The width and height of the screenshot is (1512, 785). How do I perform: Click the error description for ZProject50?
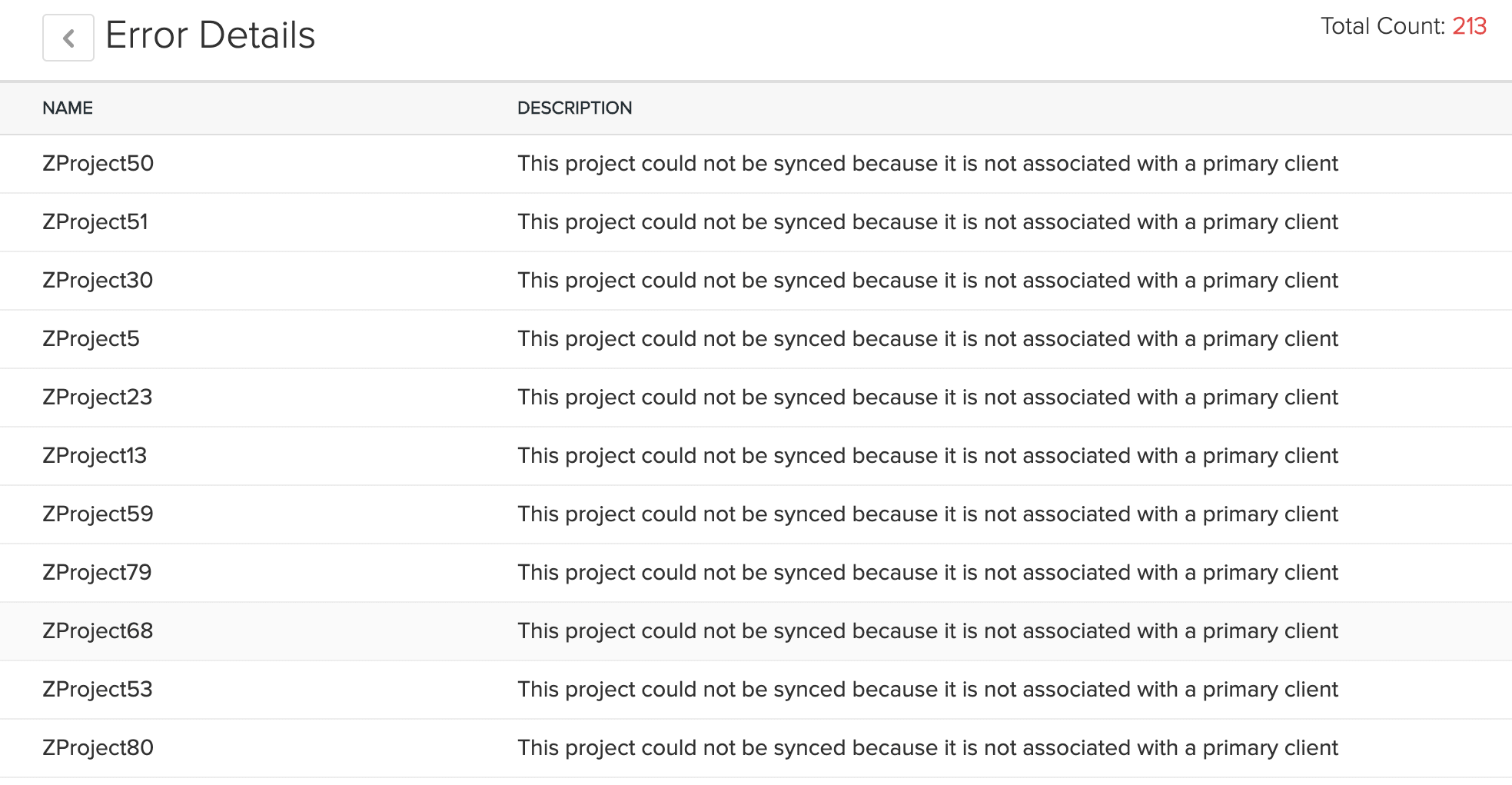(927, 164)
